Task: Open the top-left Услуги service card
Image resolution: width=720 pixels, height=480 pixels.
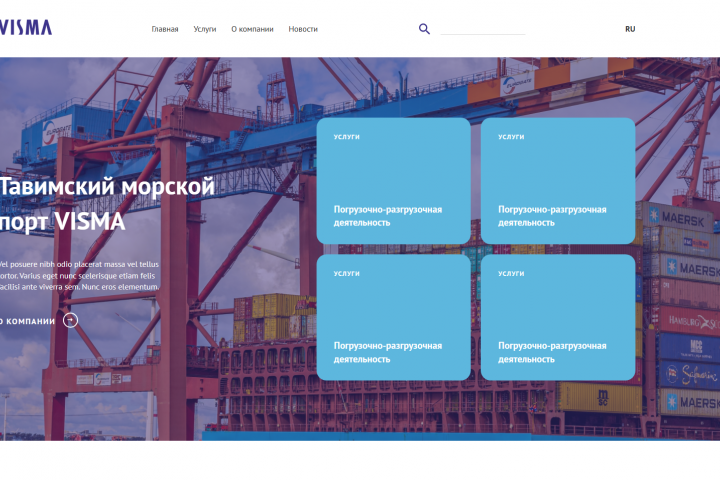Action: tap(394, 181)
